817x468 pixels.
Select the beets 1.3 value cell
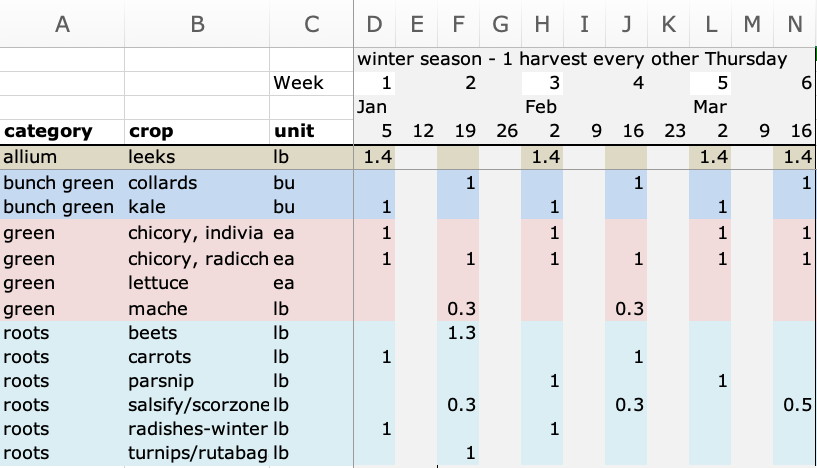459,332
